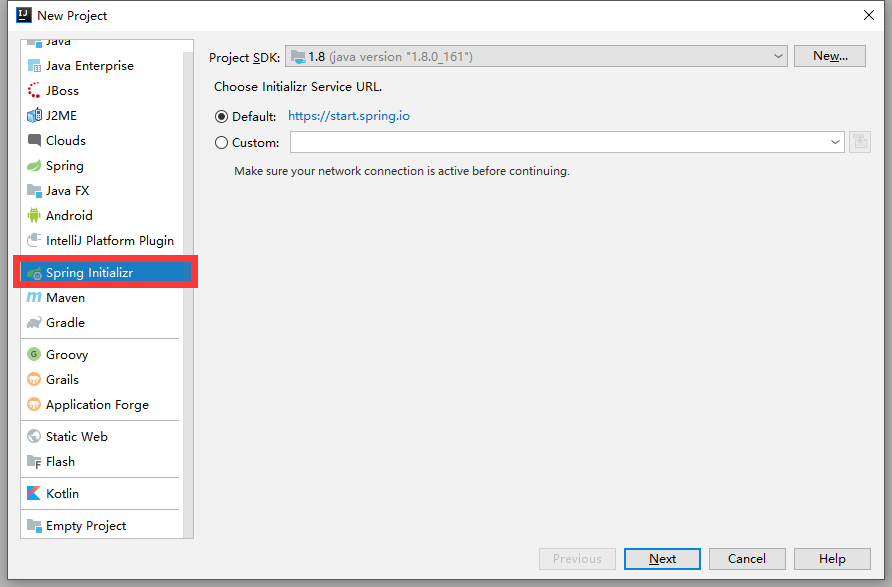Select the JBoss project type icon
This screenshot has width=892, height=587.
(31, 90)
